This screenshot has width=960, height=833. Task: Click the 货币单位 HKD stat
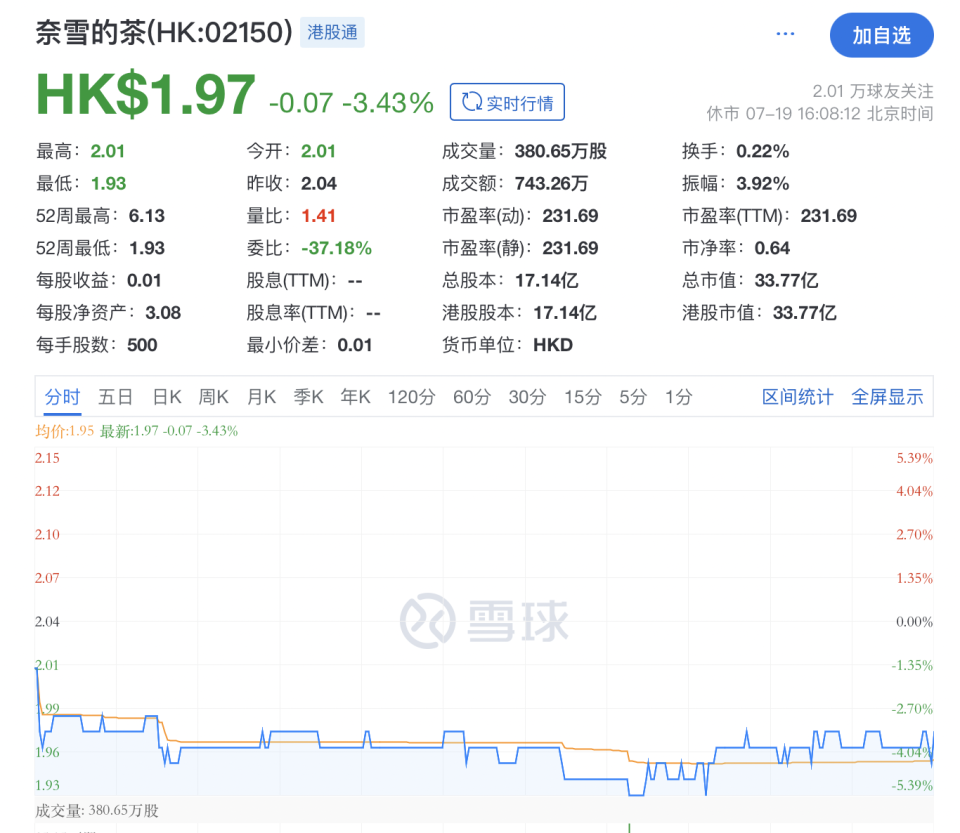coord(508,345)
